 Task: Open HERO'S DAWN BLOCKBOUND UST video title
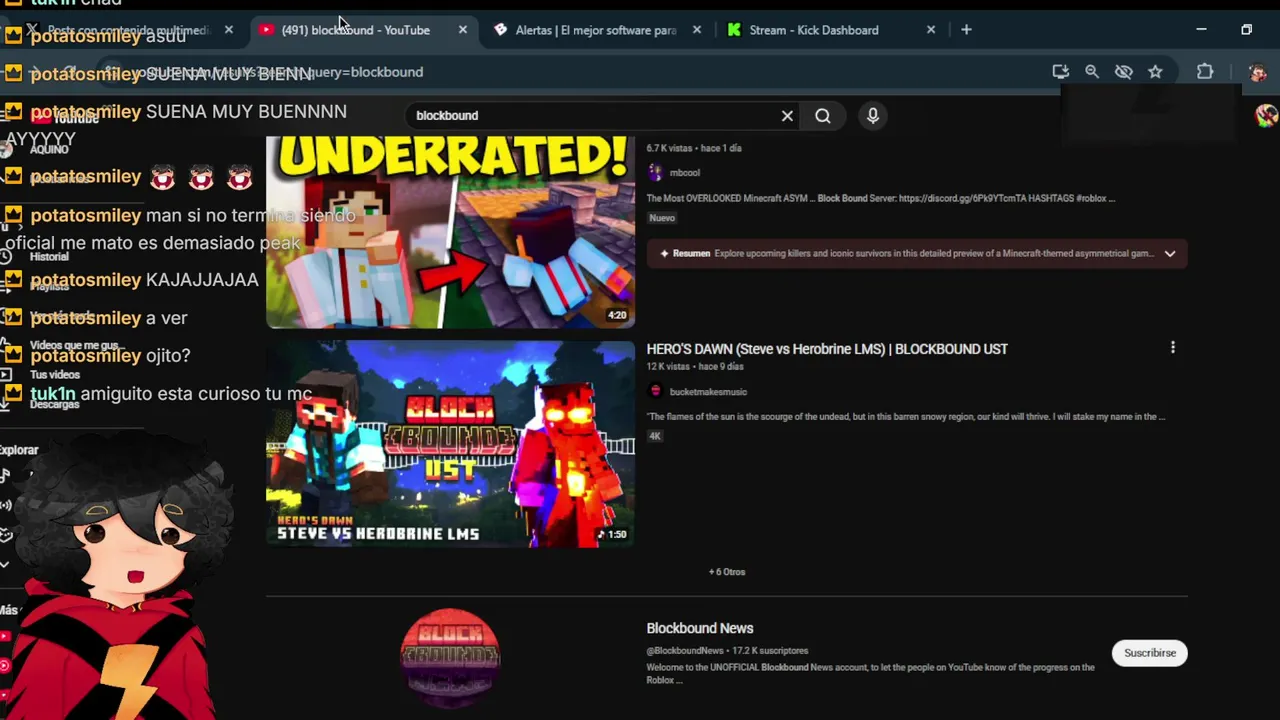827,349
